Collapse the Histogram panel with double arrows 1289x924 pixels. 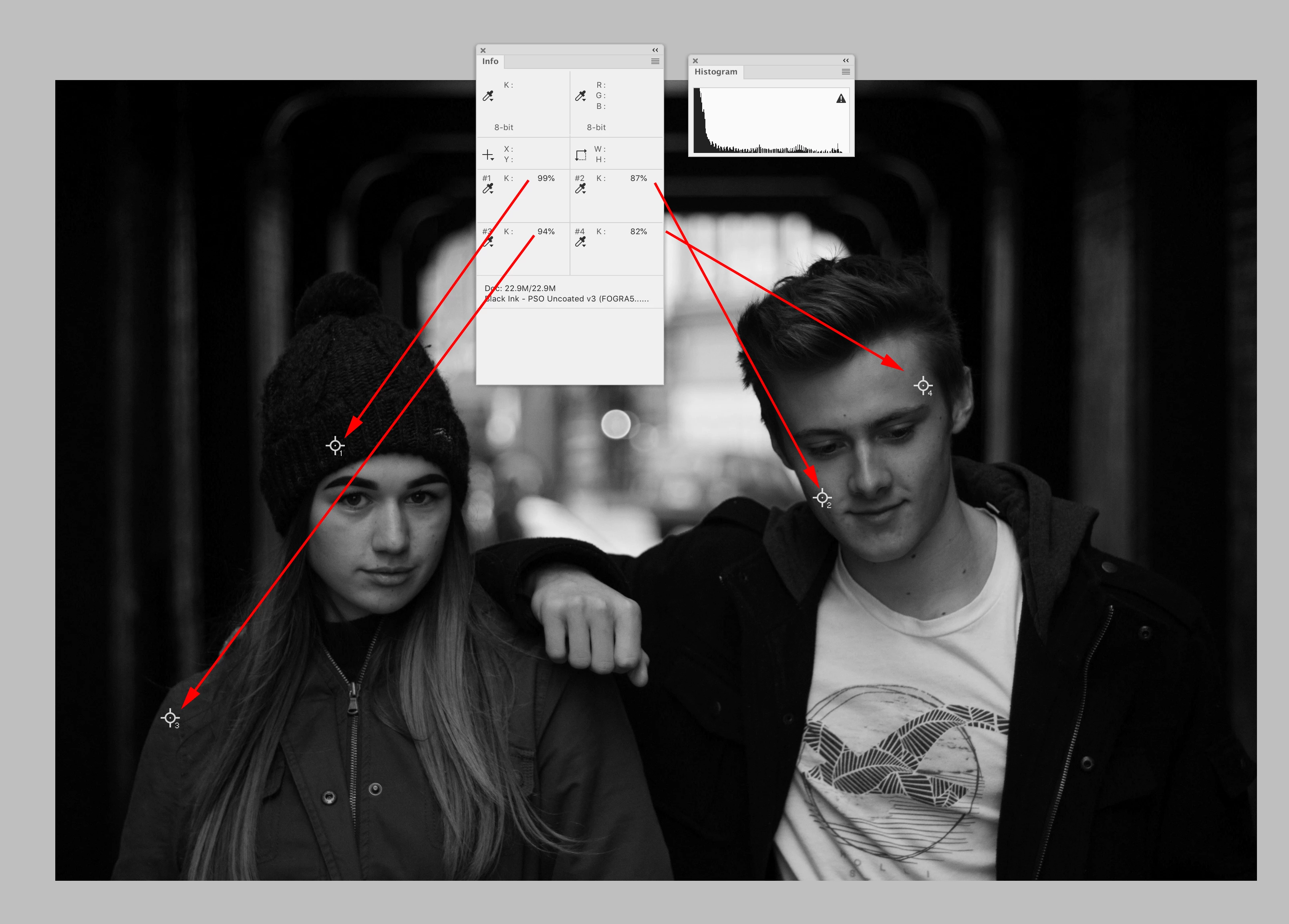pos(846,60)
